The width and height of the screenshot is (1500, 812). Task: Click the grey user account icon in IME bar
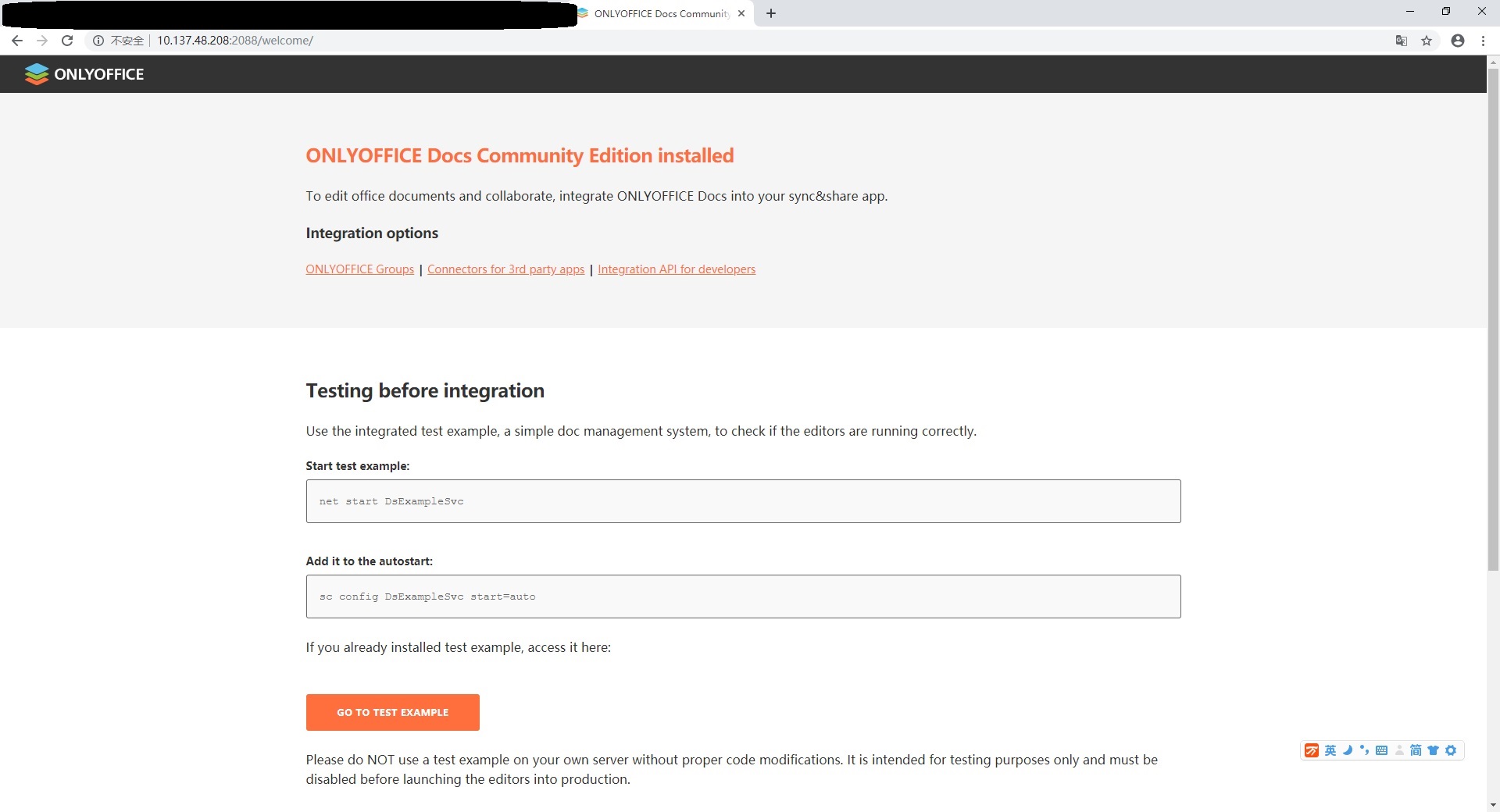pos(1399,750)
